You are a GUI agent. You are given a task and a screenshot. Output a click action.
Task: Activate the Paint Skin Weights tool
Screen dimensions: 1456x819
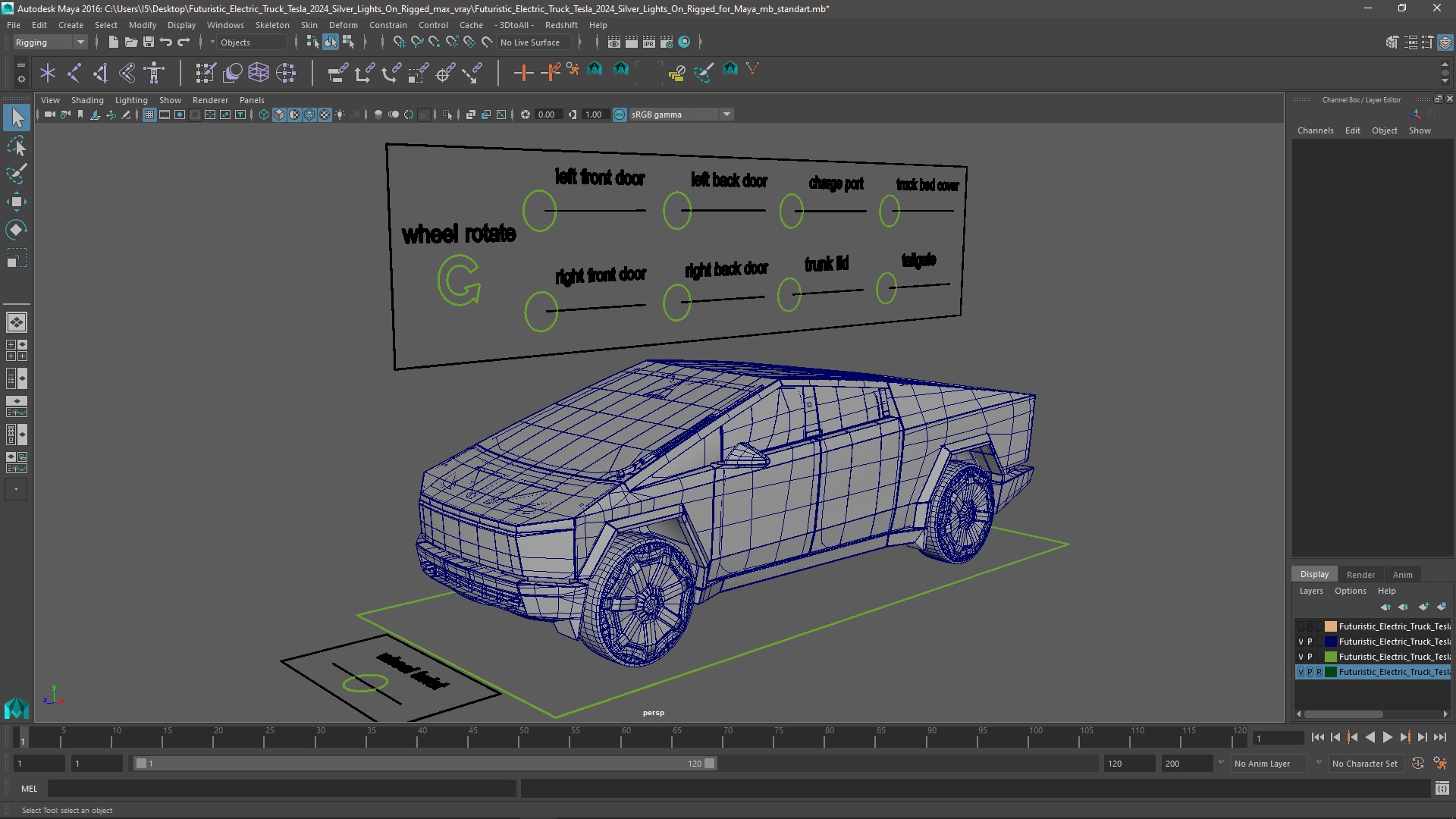(x=205, y=73)
